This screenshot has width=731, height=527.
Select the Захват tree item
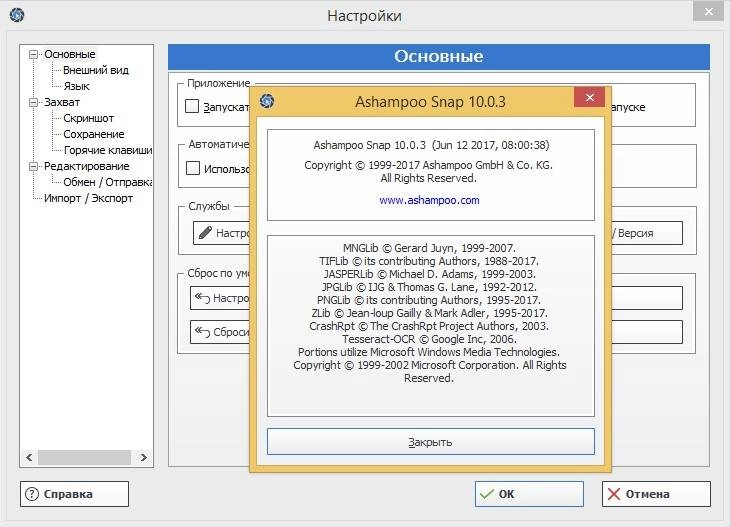[x=62, y=102]
